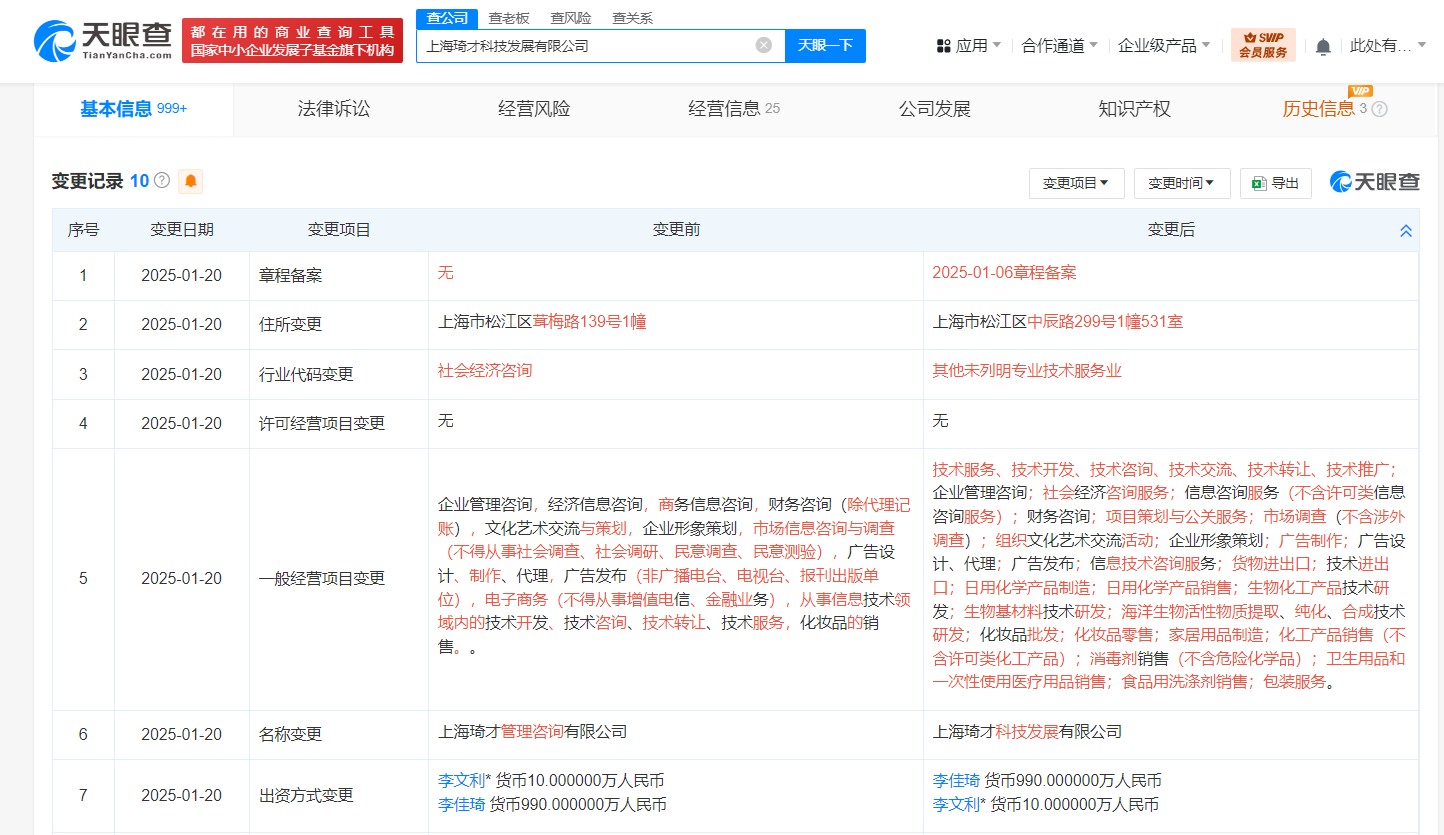Click the help icon beside 历史信息
This screenshot has height=835, width=1444.
(1379, 109)
